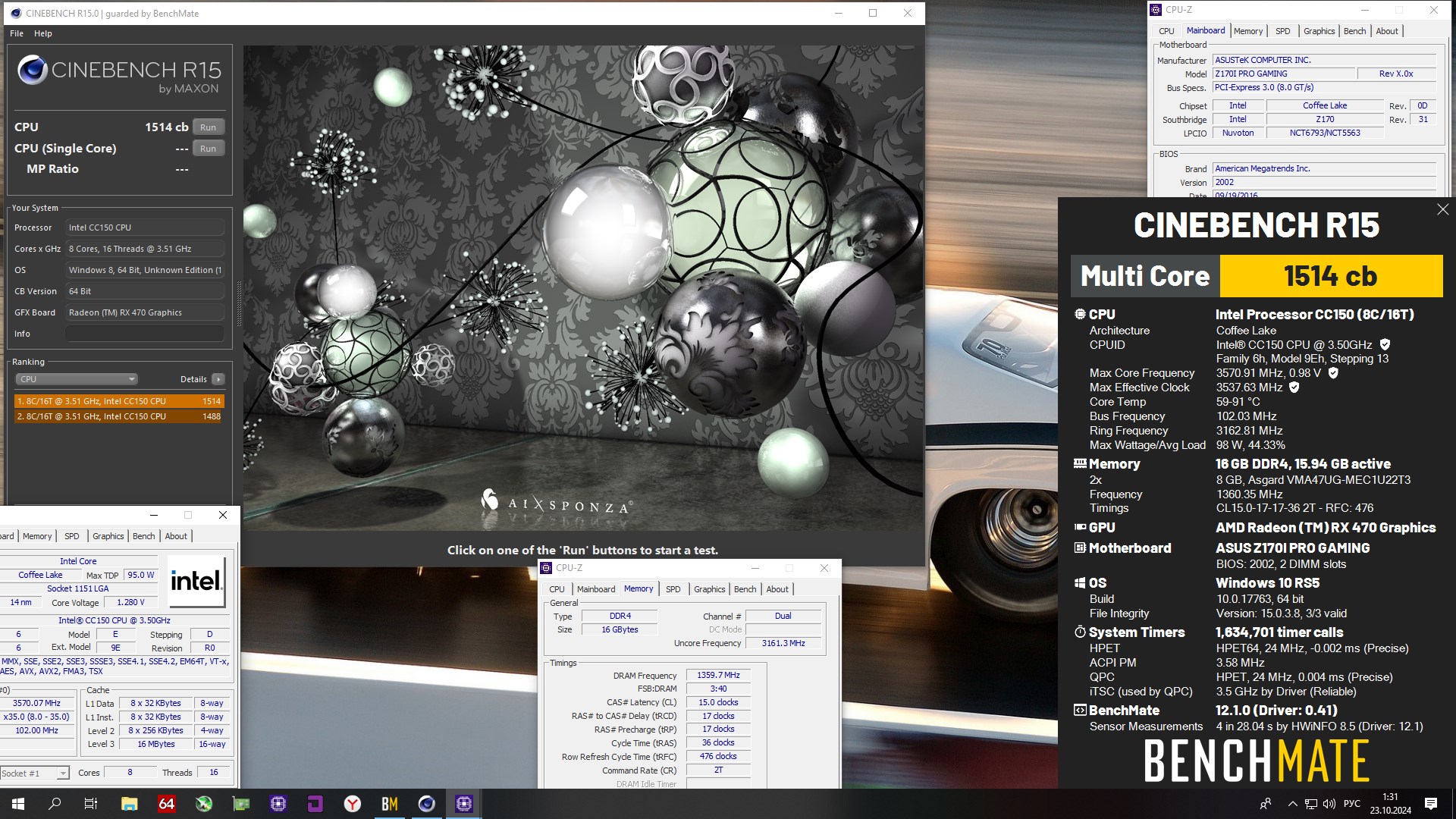Run the CPU Single Core test
The height and width of the screenshot is (819, 1456).
point(209,149)
